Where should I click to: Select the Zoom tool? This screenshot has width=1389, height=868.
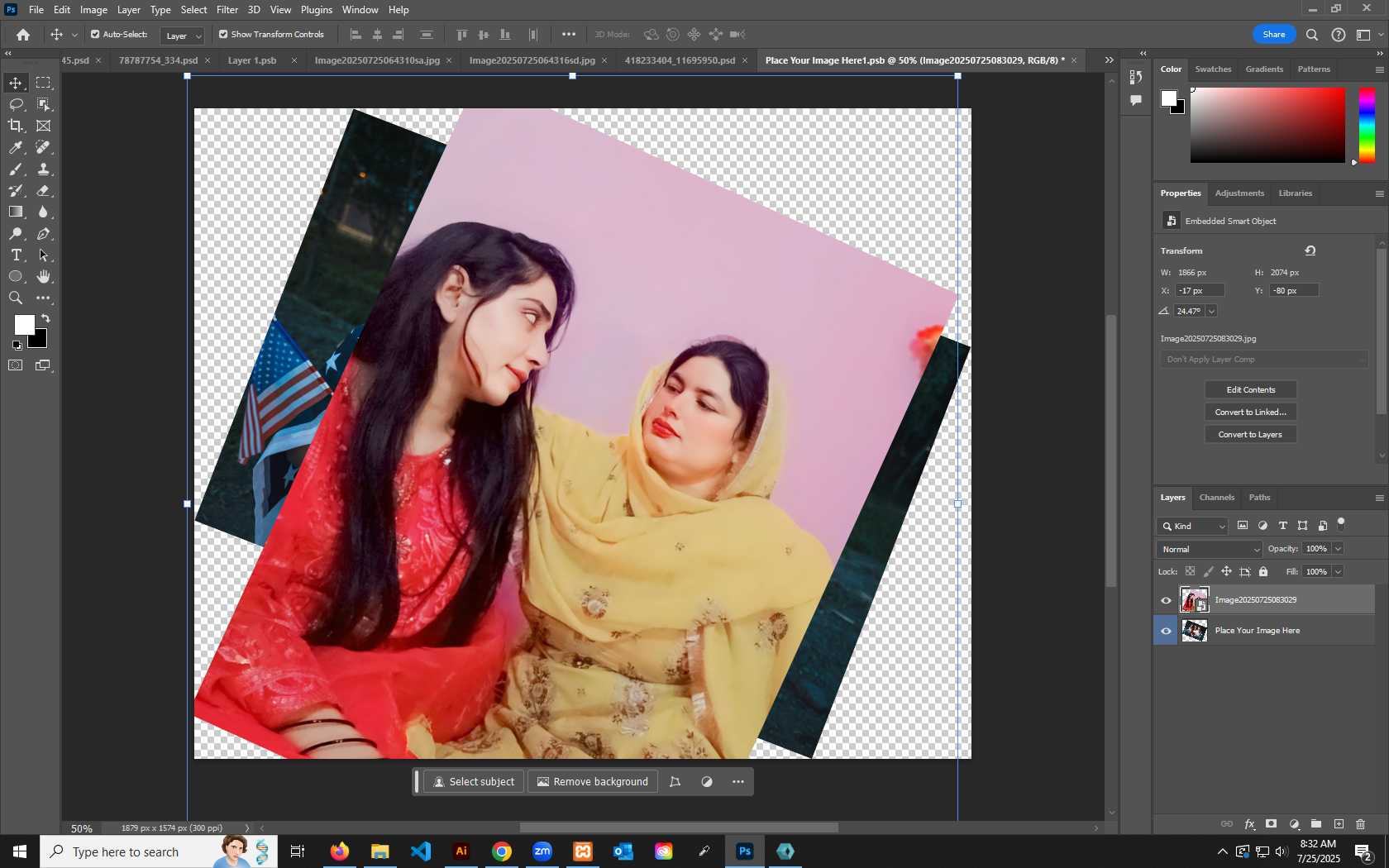(x=16, y=298)
